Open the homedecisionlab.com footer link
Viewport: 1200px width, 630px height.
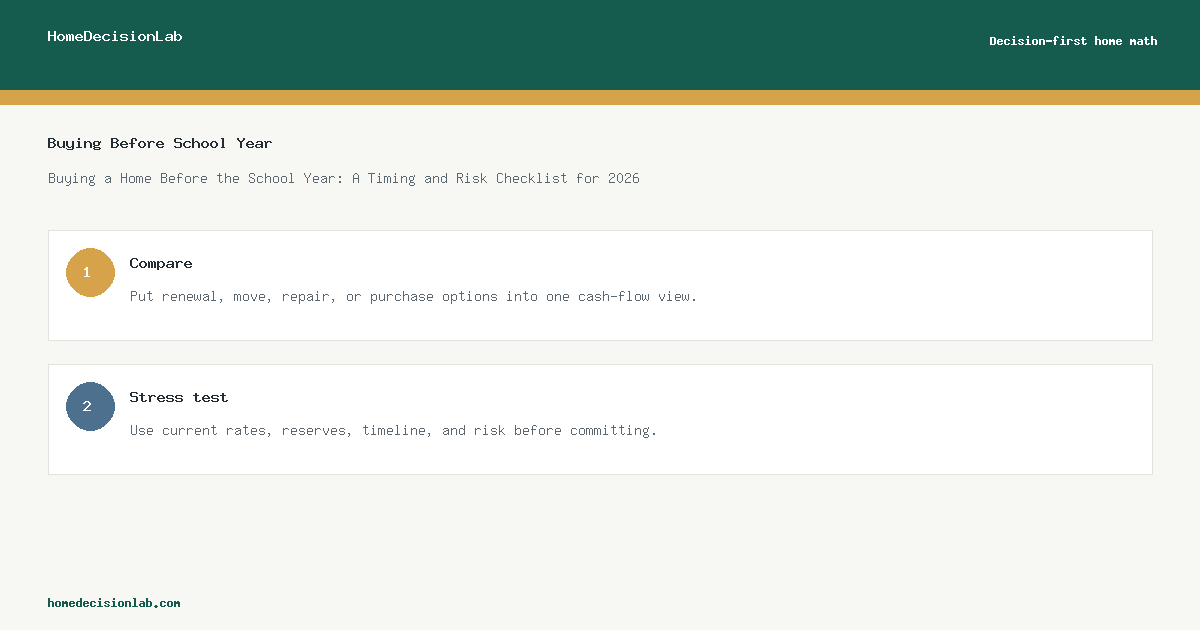[114, 603]
